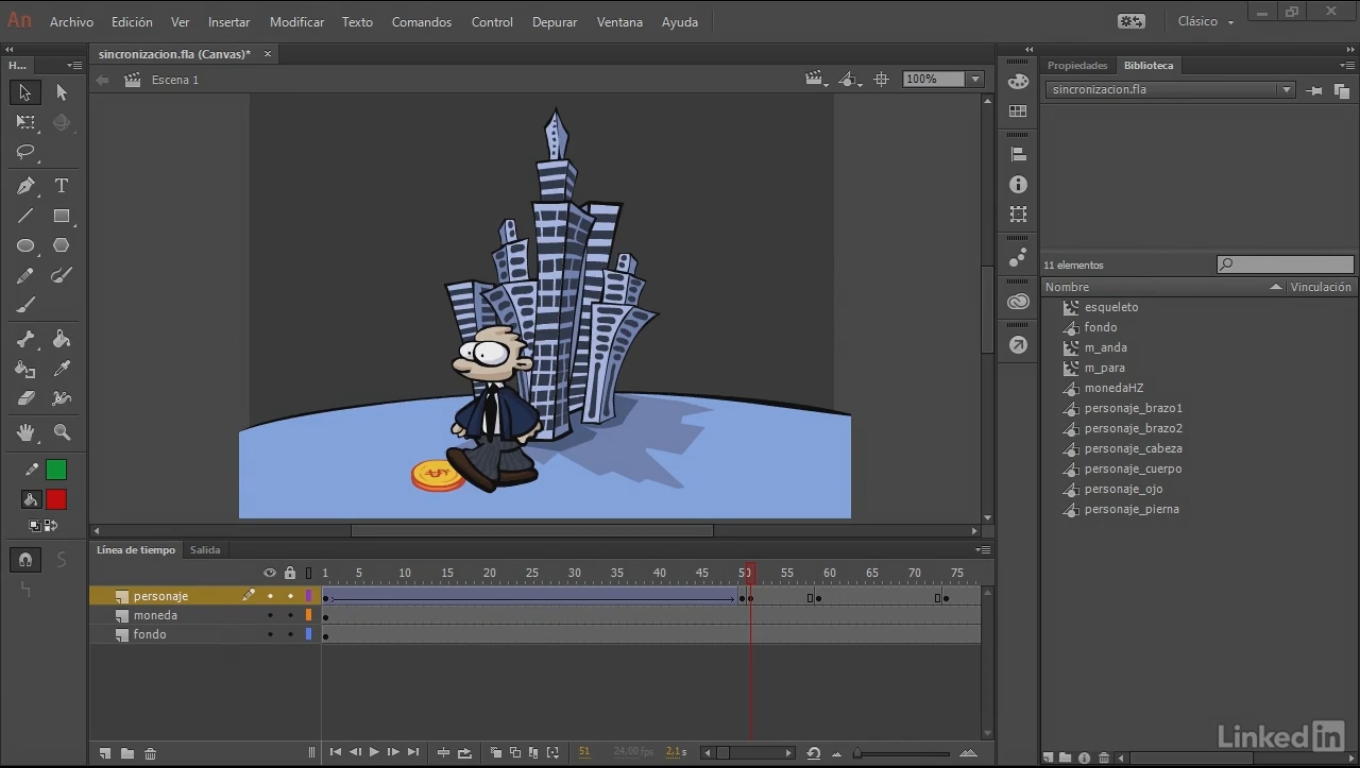Viewport: 1360px width, 768px height.
Task: Open the sincronizacion.fla library dropdown
Action: point(1288,89)
